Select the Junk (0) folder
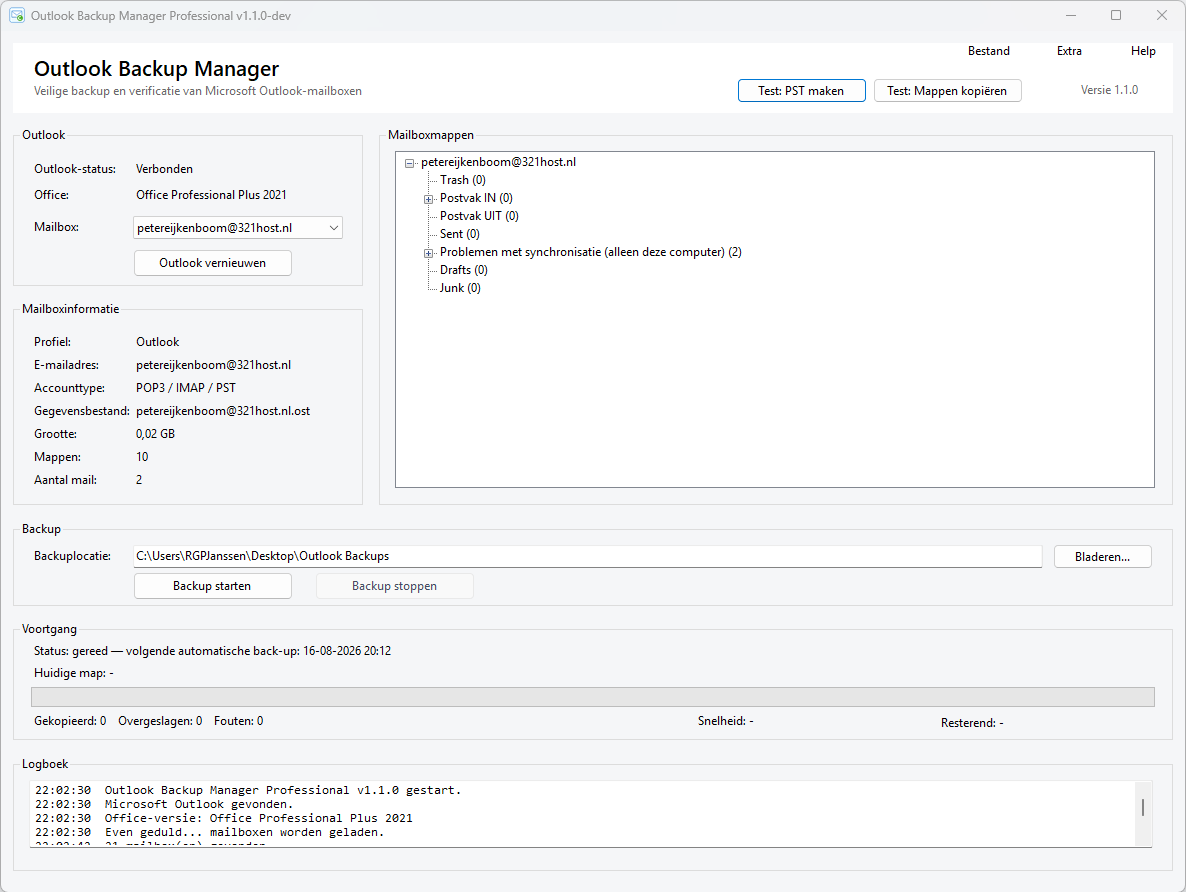 click(x=460, y=288)
